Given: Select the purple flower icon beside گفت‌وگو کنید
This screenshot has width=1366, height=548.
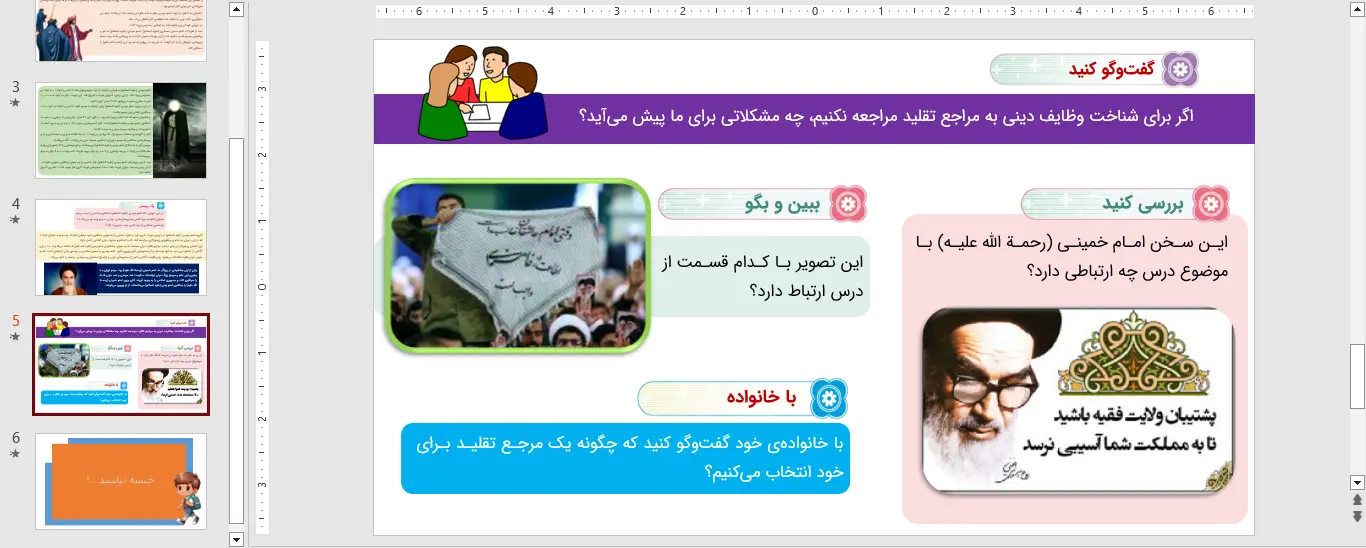Looking at the screenshot, I should (1181, 69).
